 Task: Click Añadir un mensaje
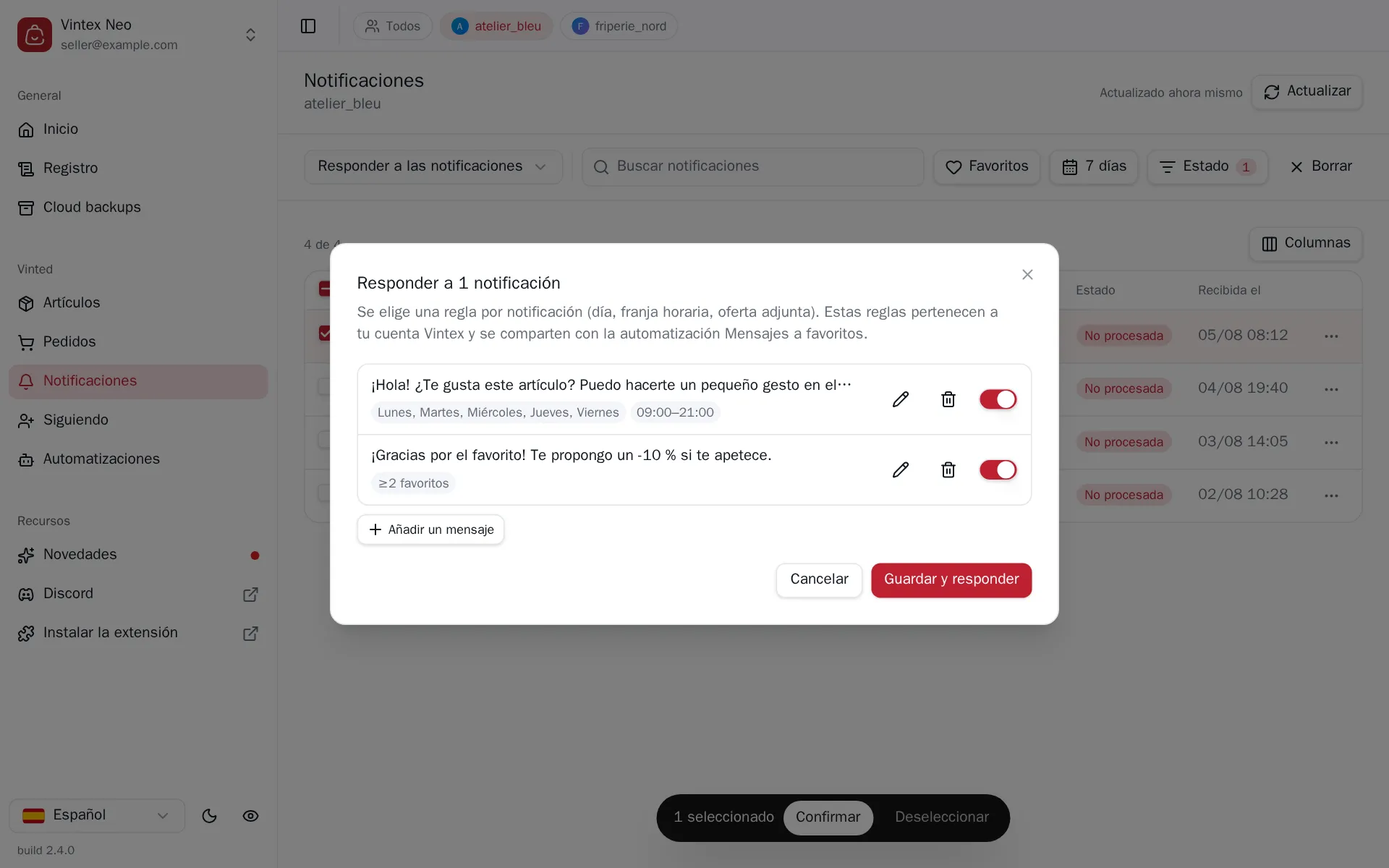[430, 529]
